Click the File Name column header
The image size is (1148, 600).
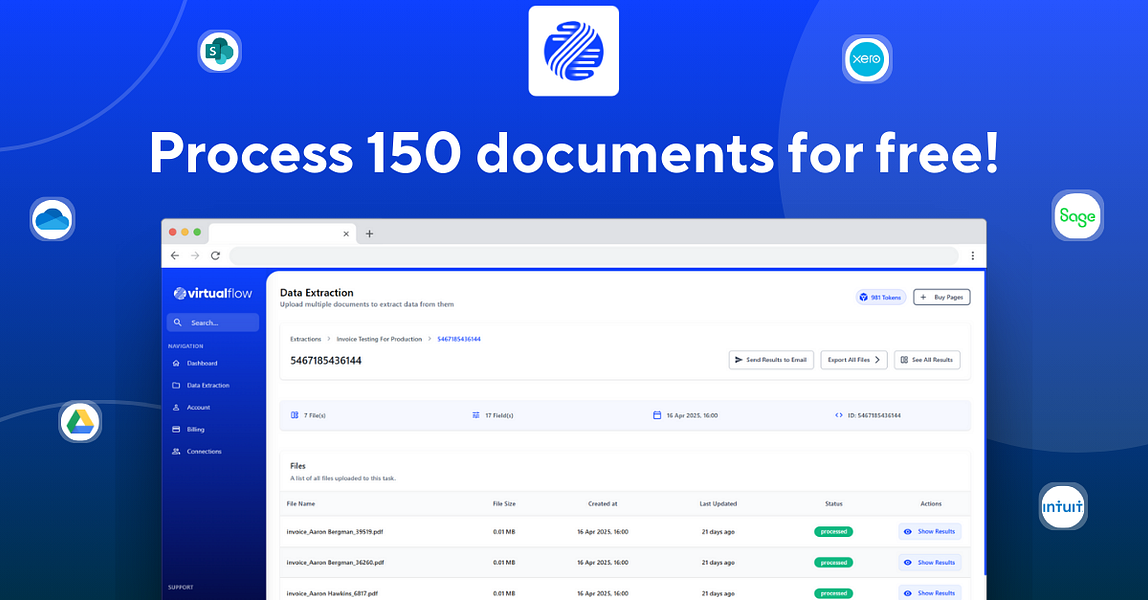(301, 503)
